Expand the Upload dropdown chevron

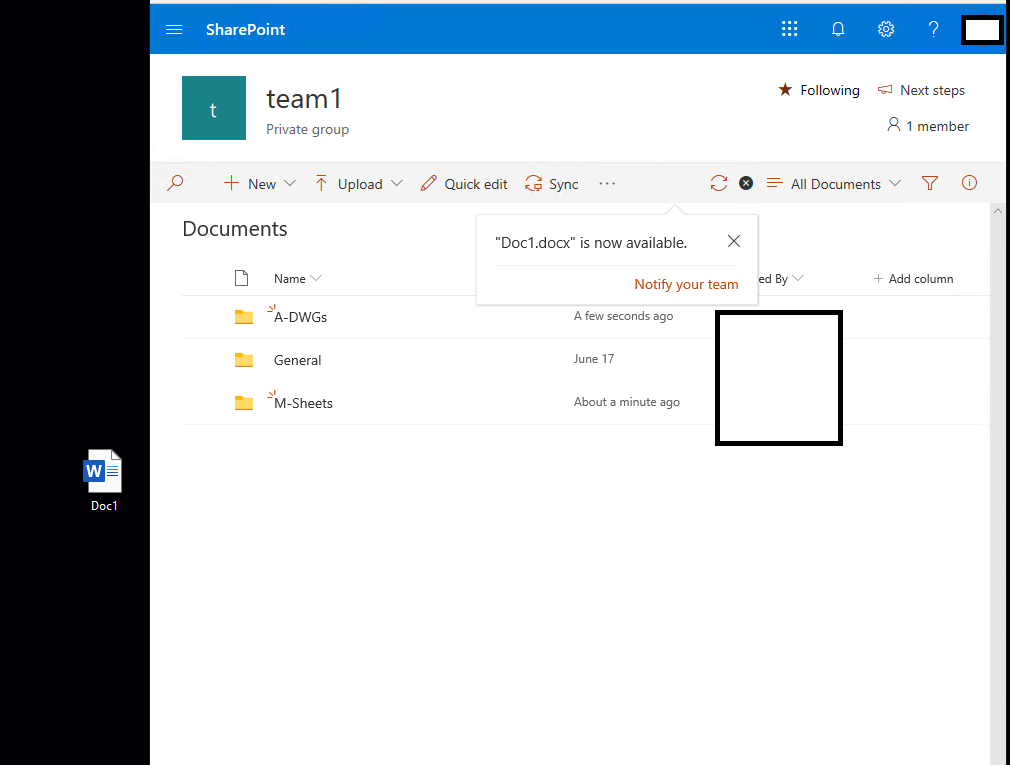coord(397,184)
